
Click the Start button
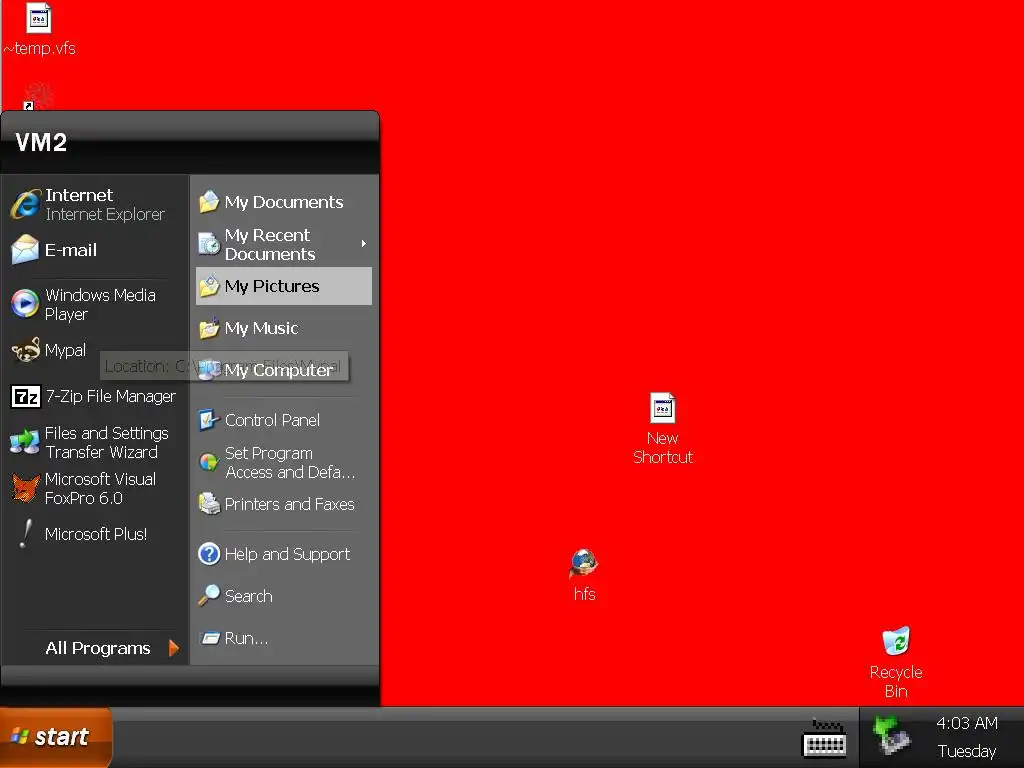click(x=56, y=737)
